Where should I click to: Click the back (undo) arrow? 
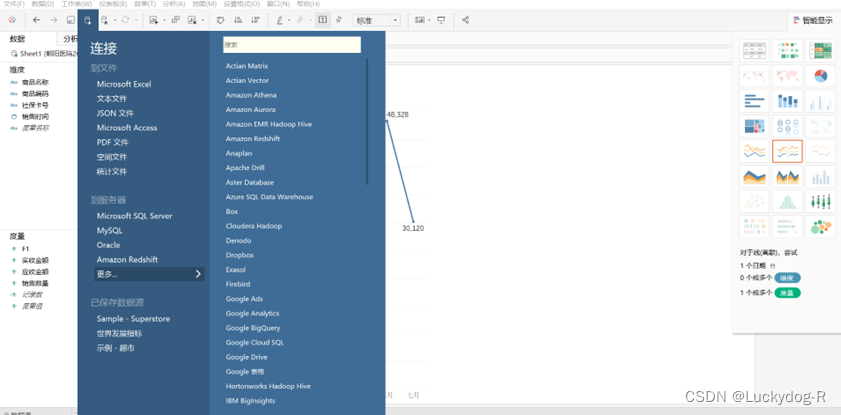36,20
